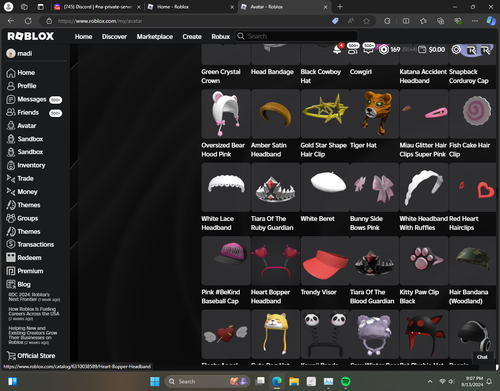Select the Fish Cake Hair Clip
The image size is (500, 391).
473,114
